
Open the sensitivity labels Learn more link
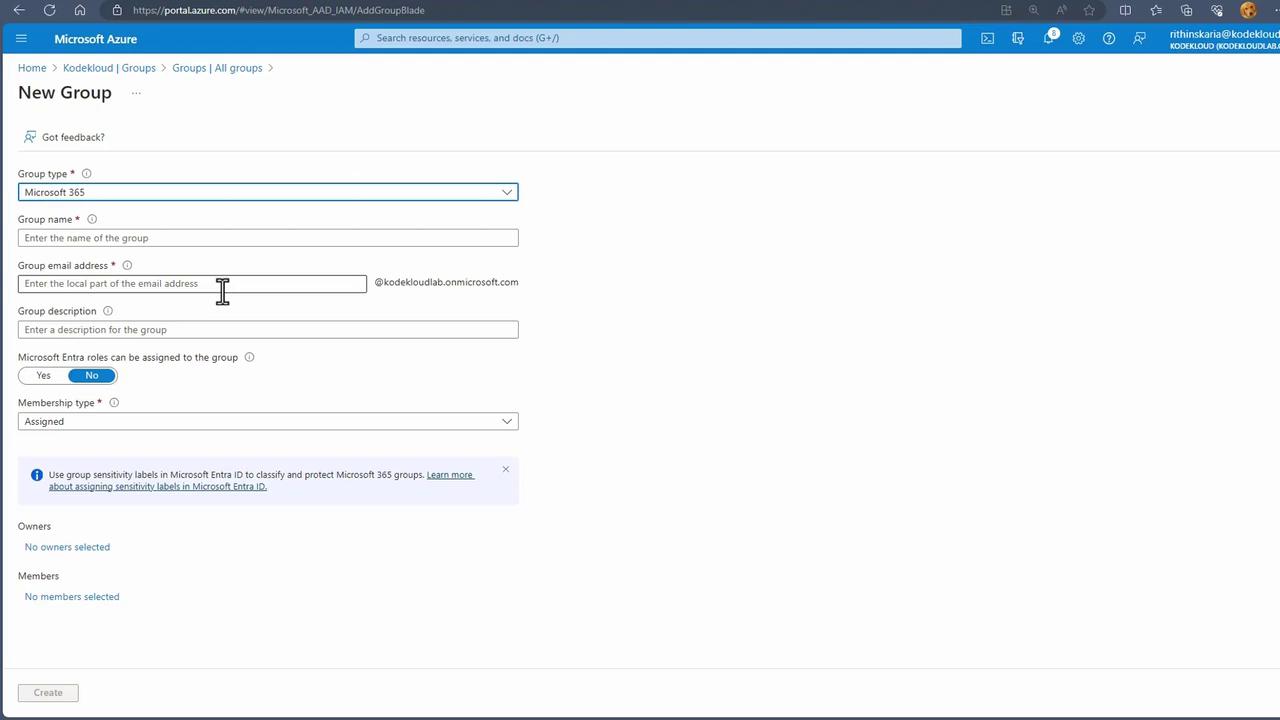[x=261, y=481]
